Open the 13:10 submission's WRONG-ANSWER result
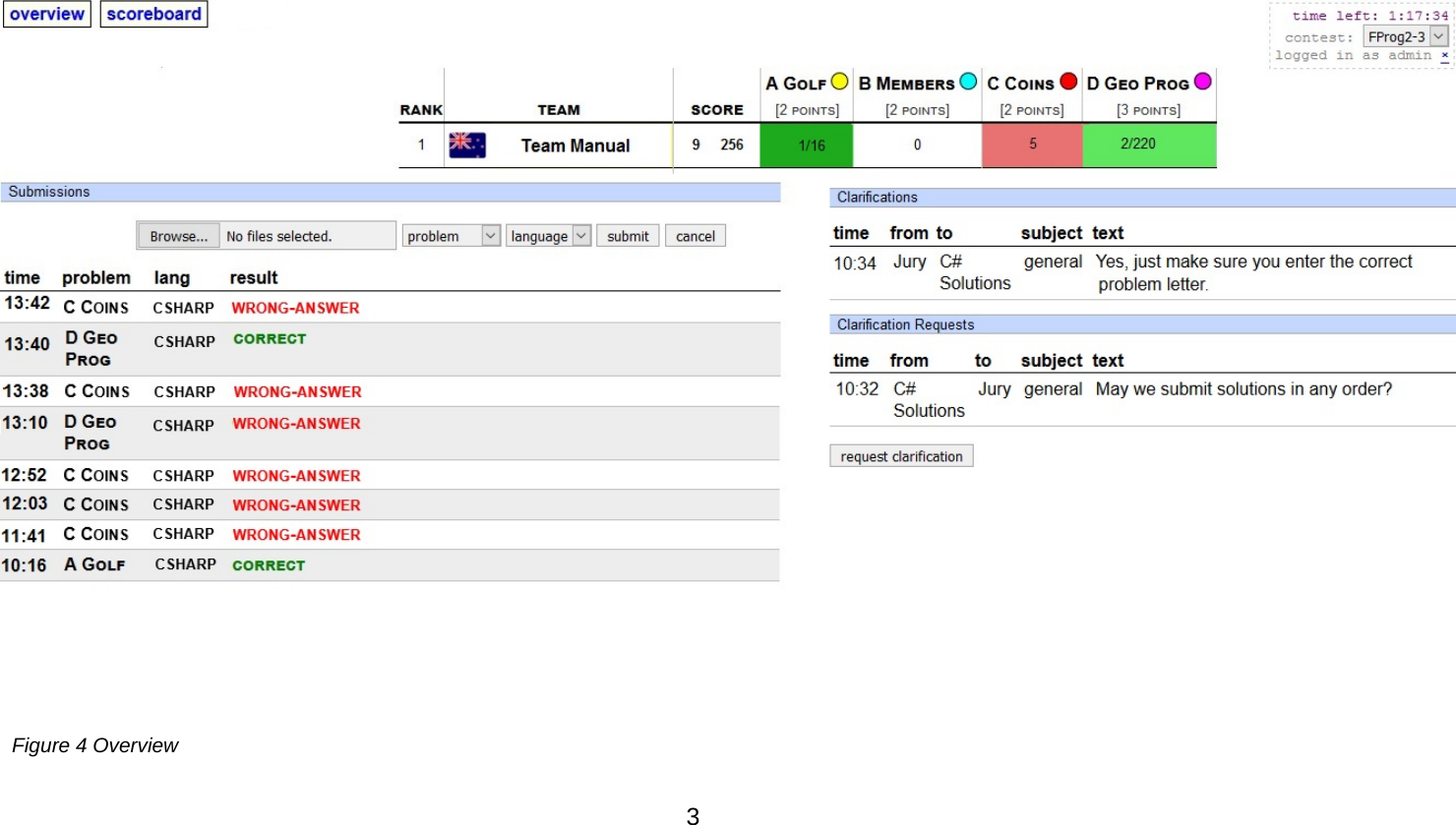Screen dimensions: 1456x825 296,424
